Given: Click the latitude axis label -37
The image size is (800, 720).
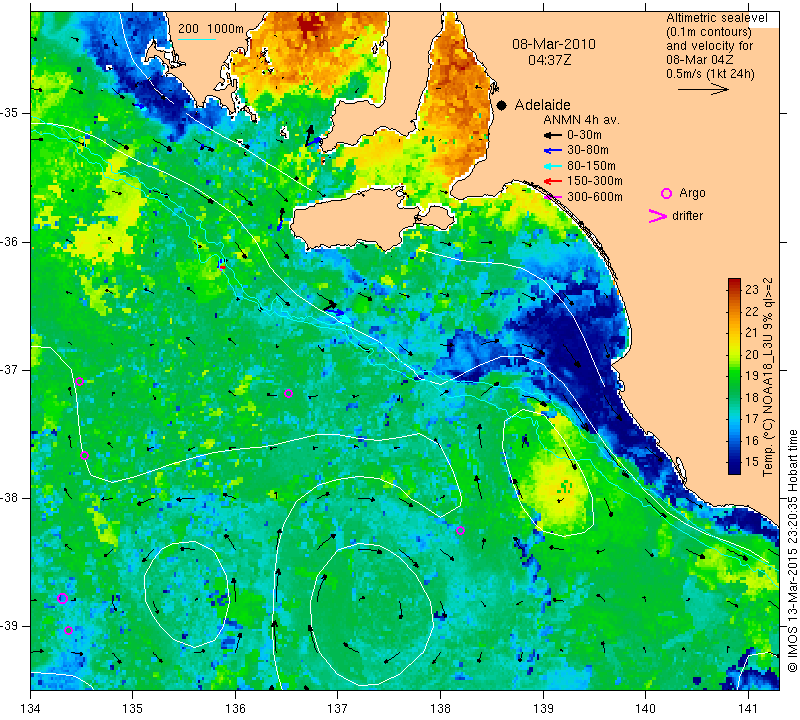Looking at the screenshot, I should [x=9, y=369].
